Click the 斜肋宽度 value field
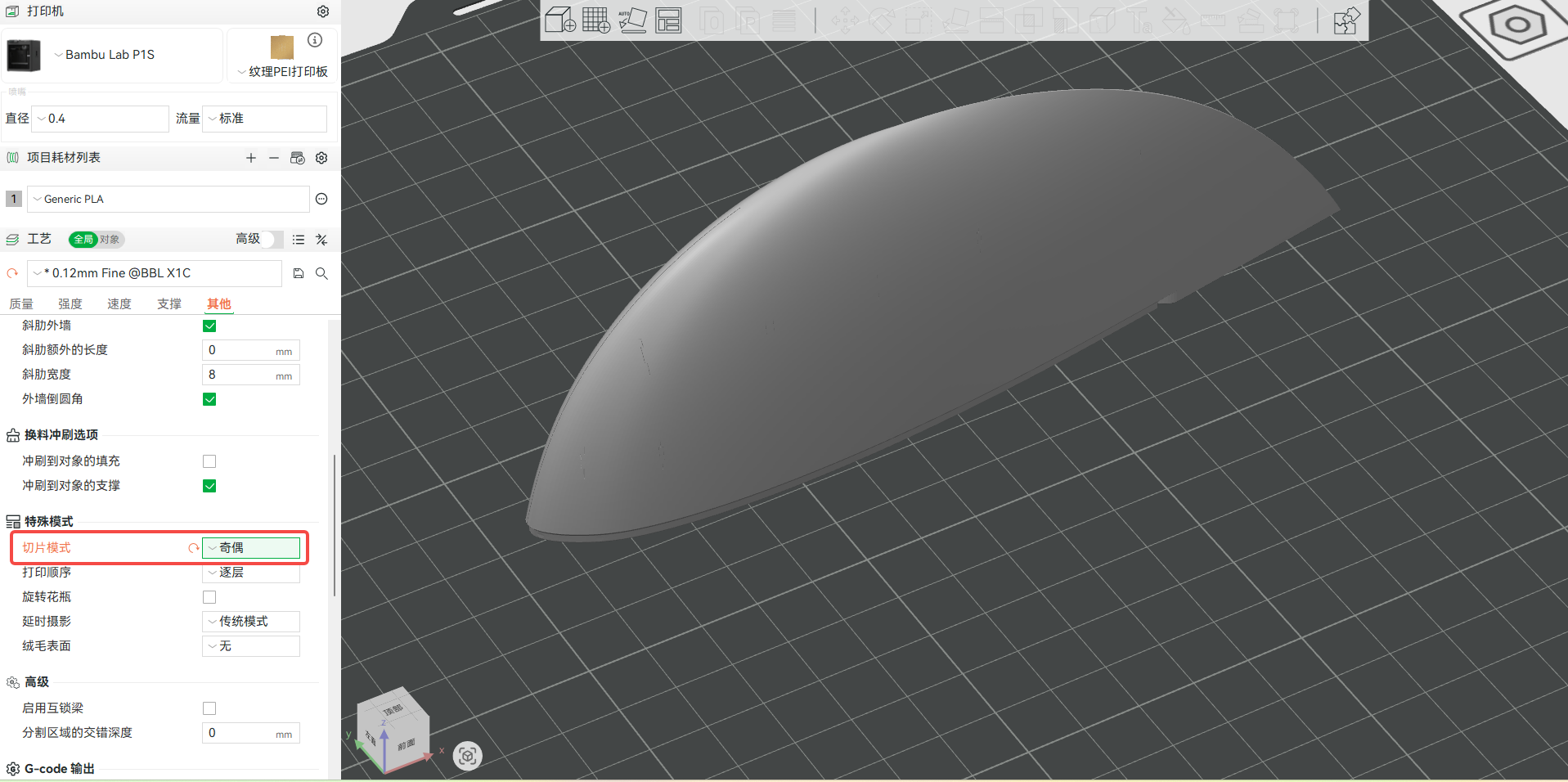The width and height of the screenshot is (1568, 782). tap(251, 375)
